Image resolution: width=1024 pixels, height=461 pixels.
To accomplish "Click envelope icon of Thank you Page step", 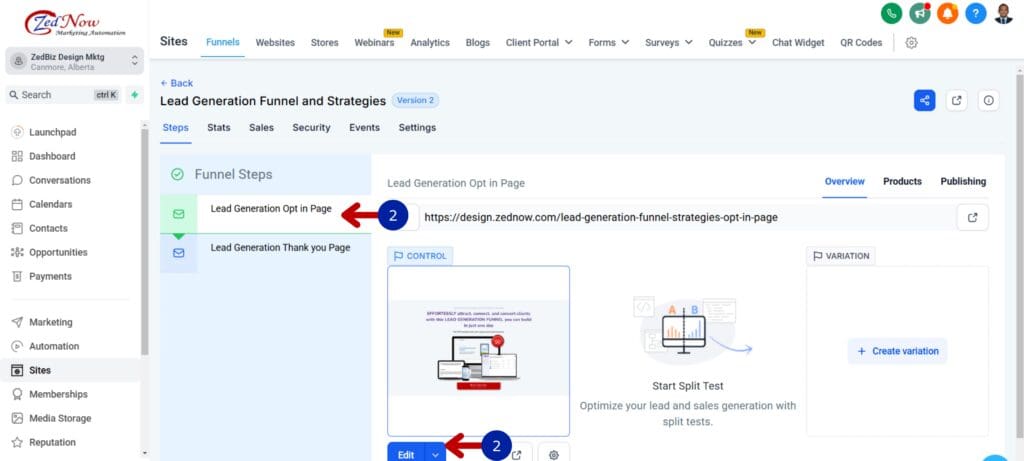I will tap(178, 253).
